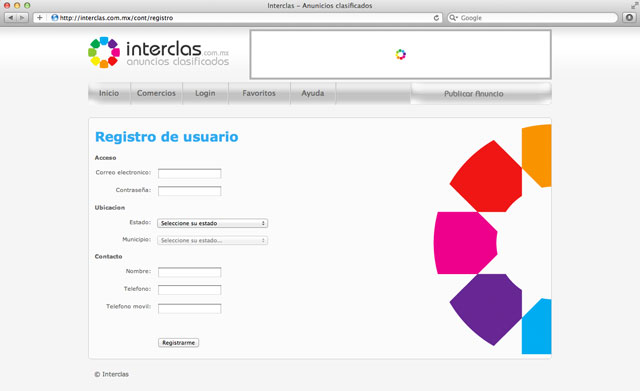The image size is (640, 391).
Task: Click the Ubicacion section label
Action: 110,207
